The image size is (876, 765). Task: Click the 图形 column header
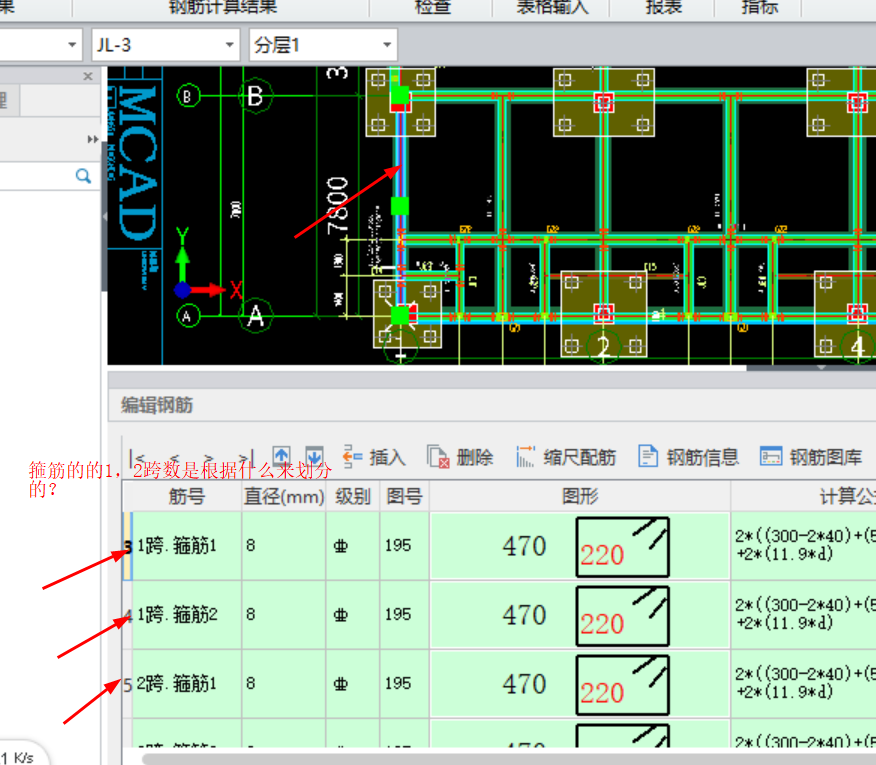[x=580, y=496]
